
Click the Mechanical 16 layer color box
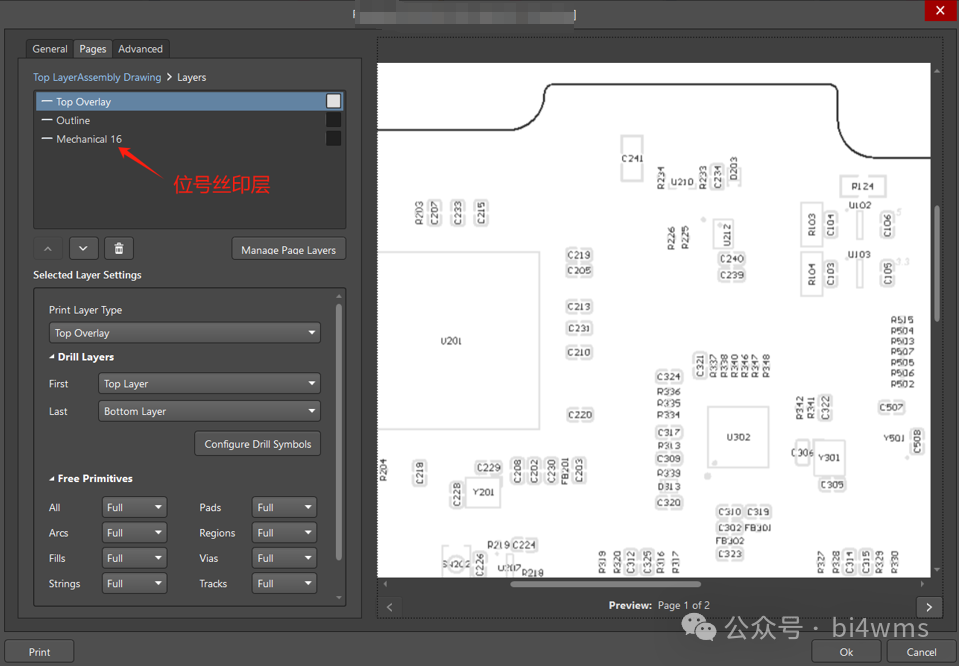pyautogui.click(x=334, y=139)
